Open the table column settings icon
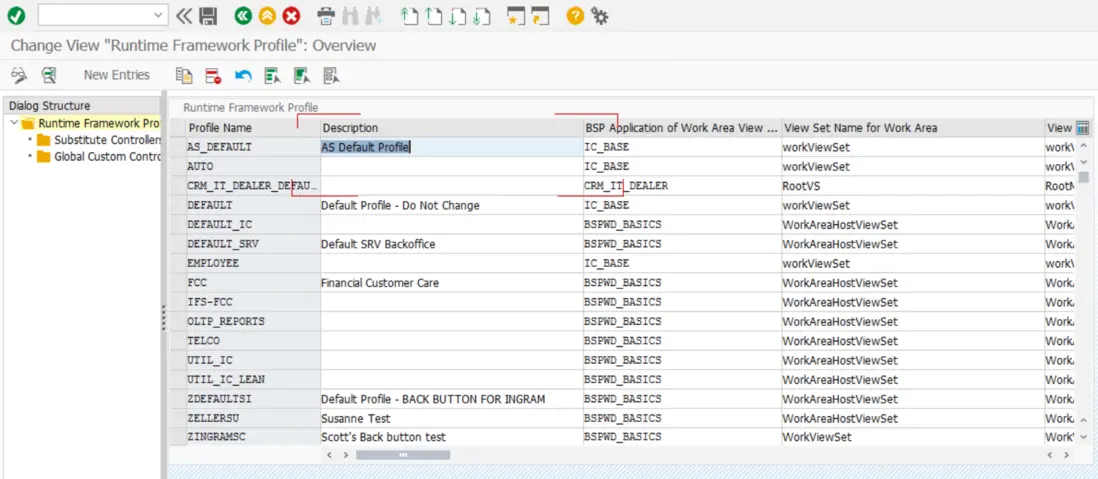 (x=1081, y=128)
